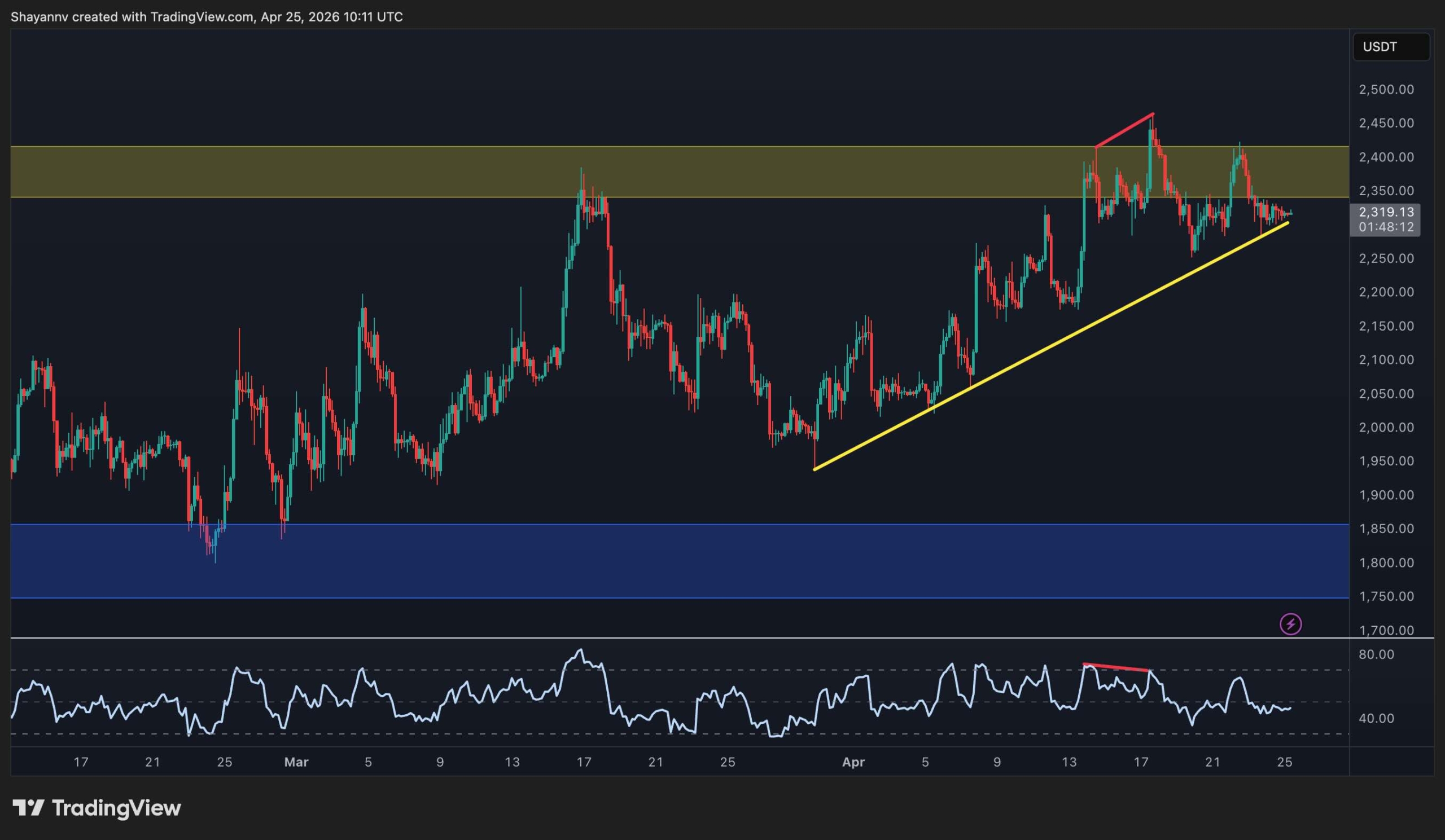Click inside the yellow resistance zone
This screenshot has width=1445, height=840.
point(401,172)
